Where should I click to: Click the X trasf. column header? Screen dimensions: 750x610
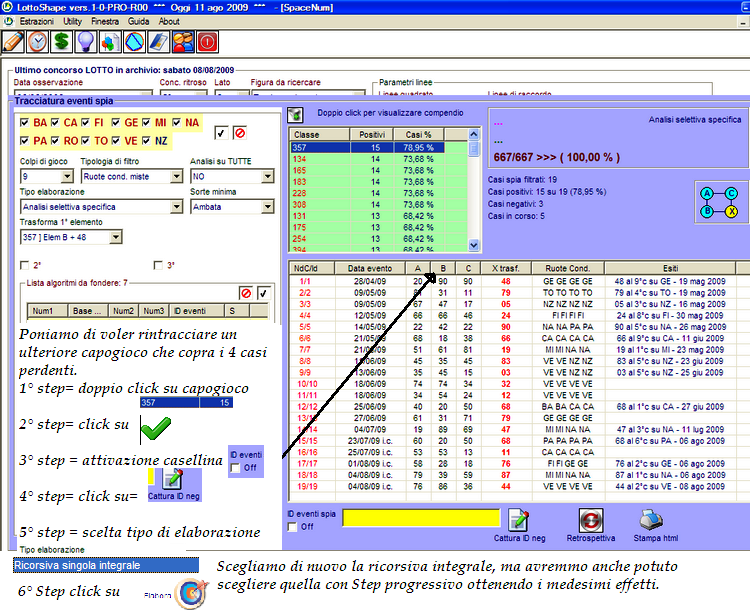click(506, 268)
